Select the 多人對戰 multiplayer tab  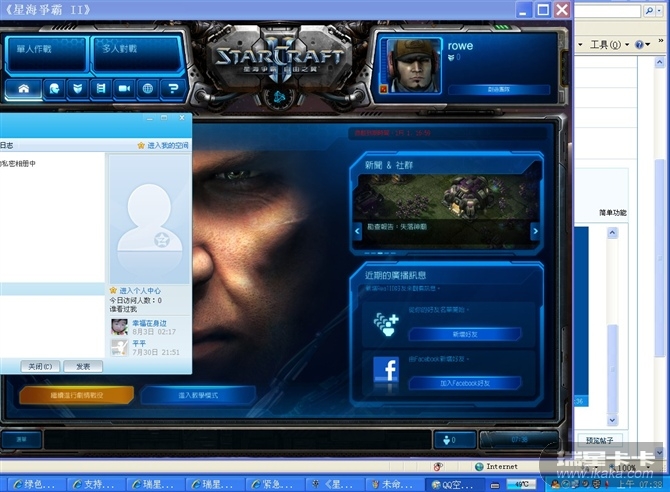pos(137,53)
